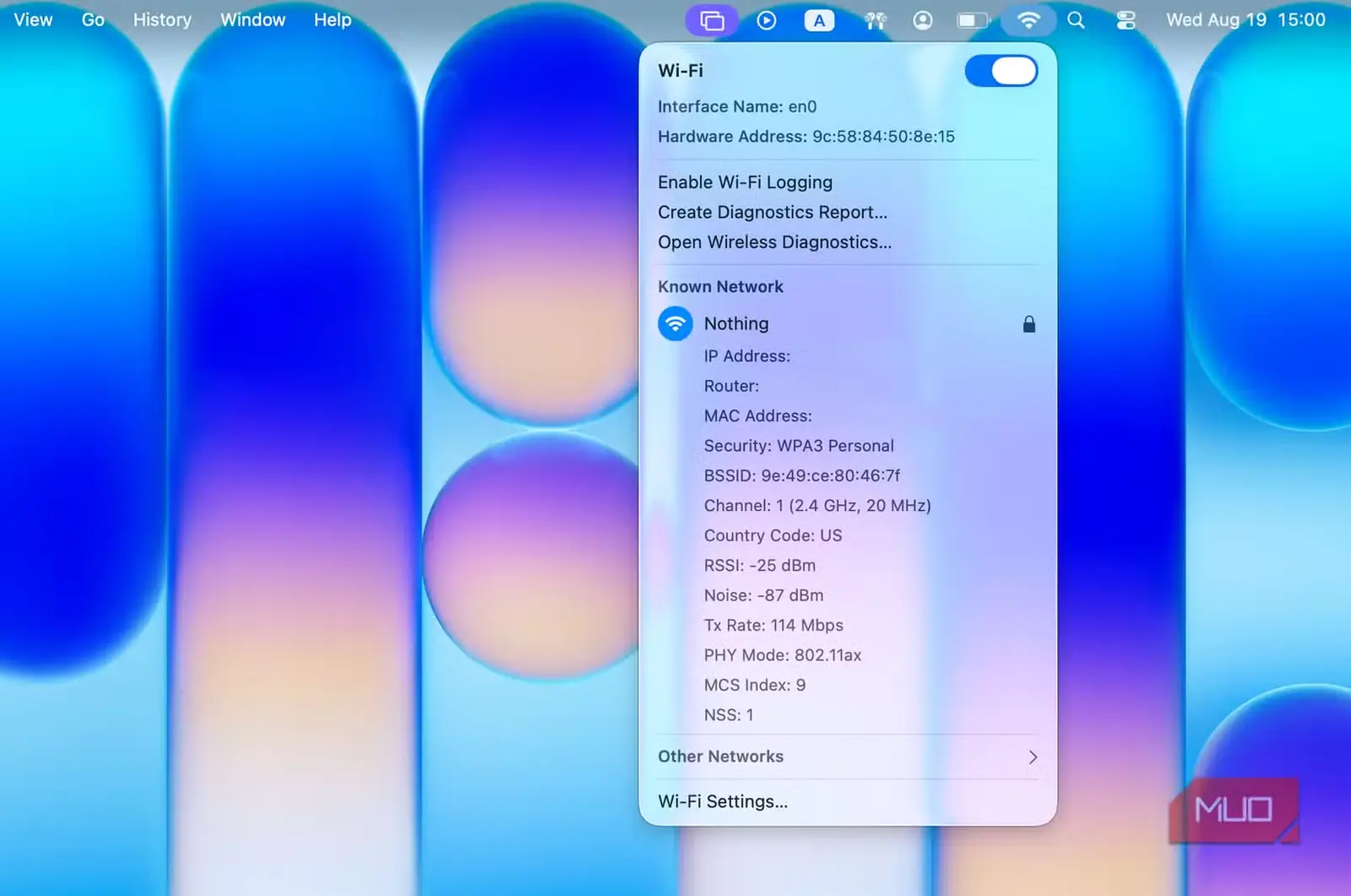This screenshot has height=896, width=1351.
Task: Expand Other Networks chevron
Action: (x=1033, y=757)
